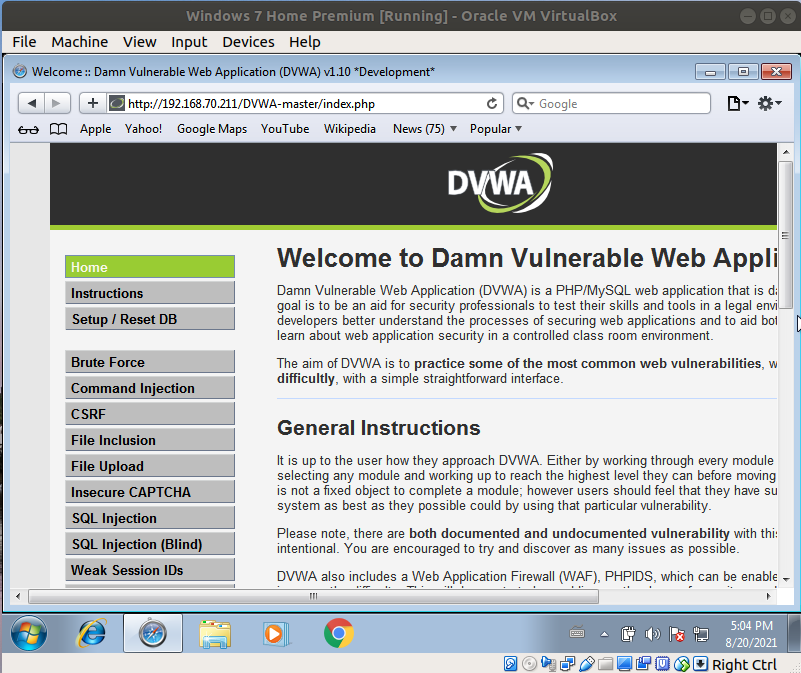Open the Insecure CAPTCHA module

[150, 492]
